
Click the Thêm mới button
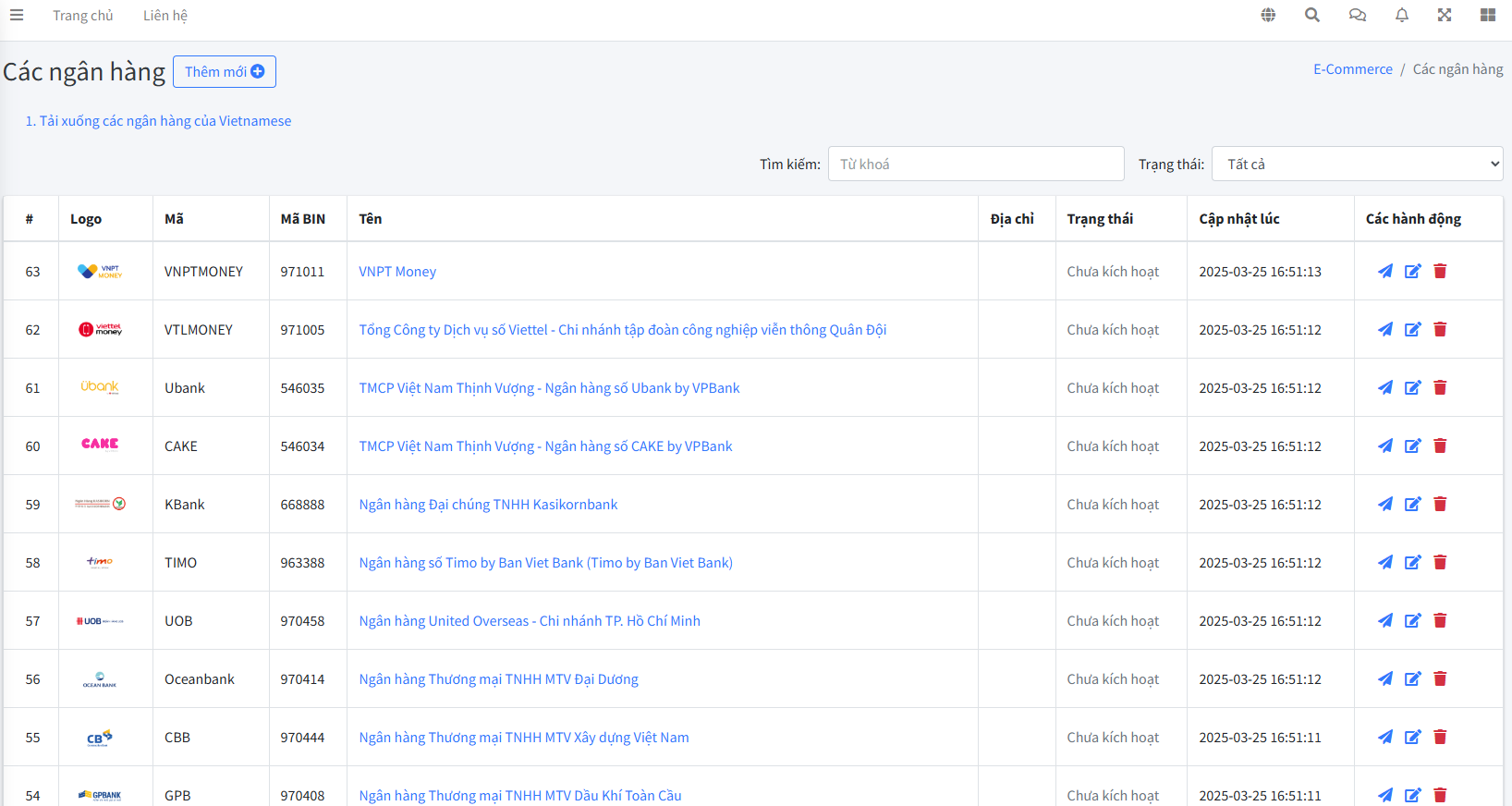tap(225, 71)
